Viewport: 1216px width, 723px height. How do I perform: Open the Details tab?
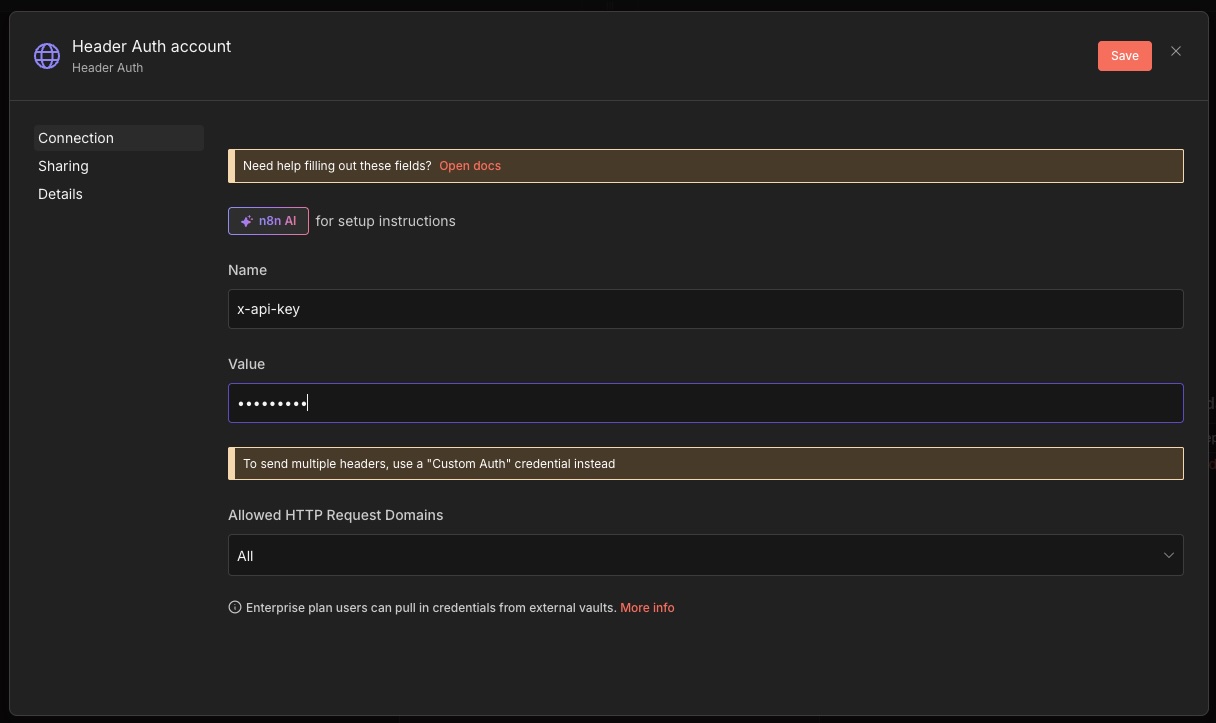(x=60, y=194)
